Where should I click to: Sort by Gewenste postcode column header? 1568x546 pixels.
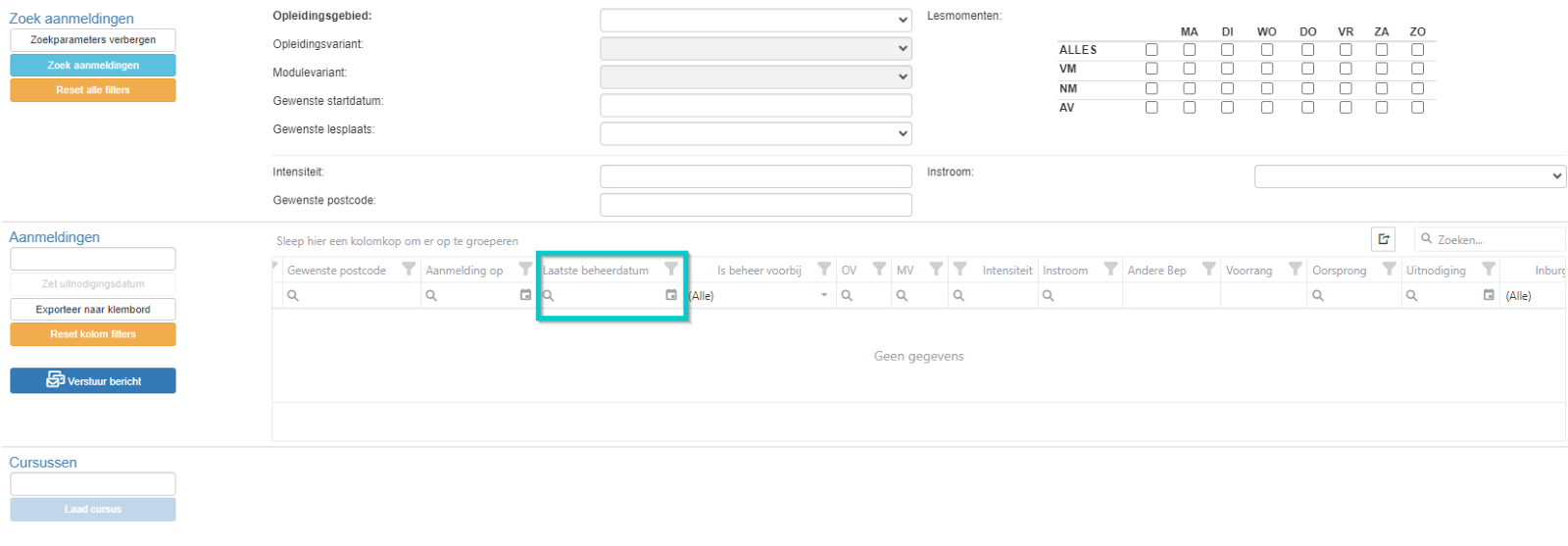point(336,271)
